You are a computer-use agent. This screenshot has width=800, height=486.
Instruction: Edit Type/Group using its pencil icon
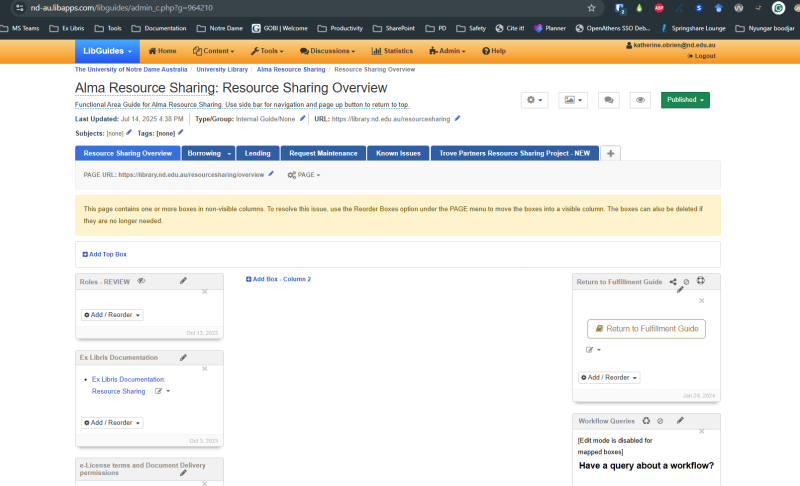point(303,118)
